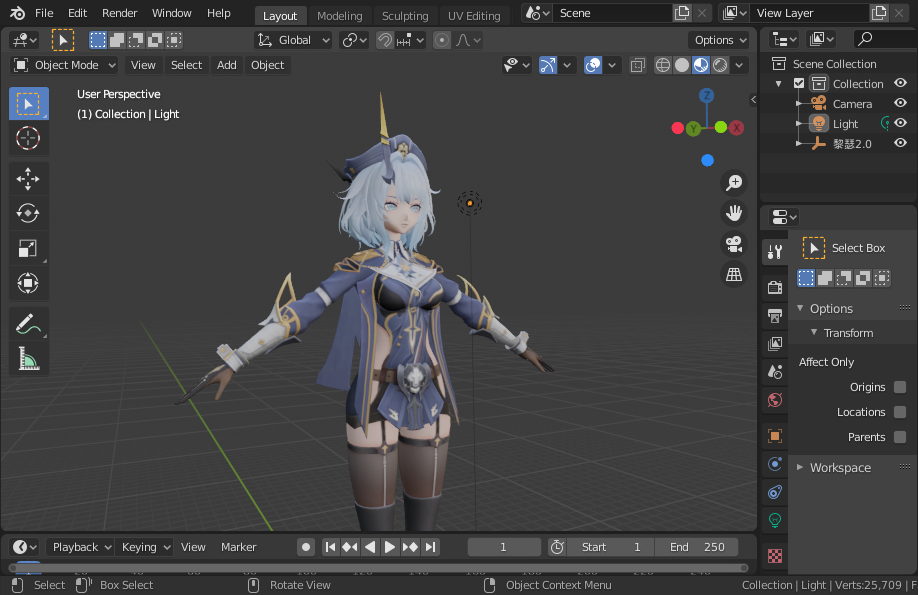The width and height of the screenshot is (918, 595).
Task: Switch to the Modeling workspace tab
Action: (340, 16)
